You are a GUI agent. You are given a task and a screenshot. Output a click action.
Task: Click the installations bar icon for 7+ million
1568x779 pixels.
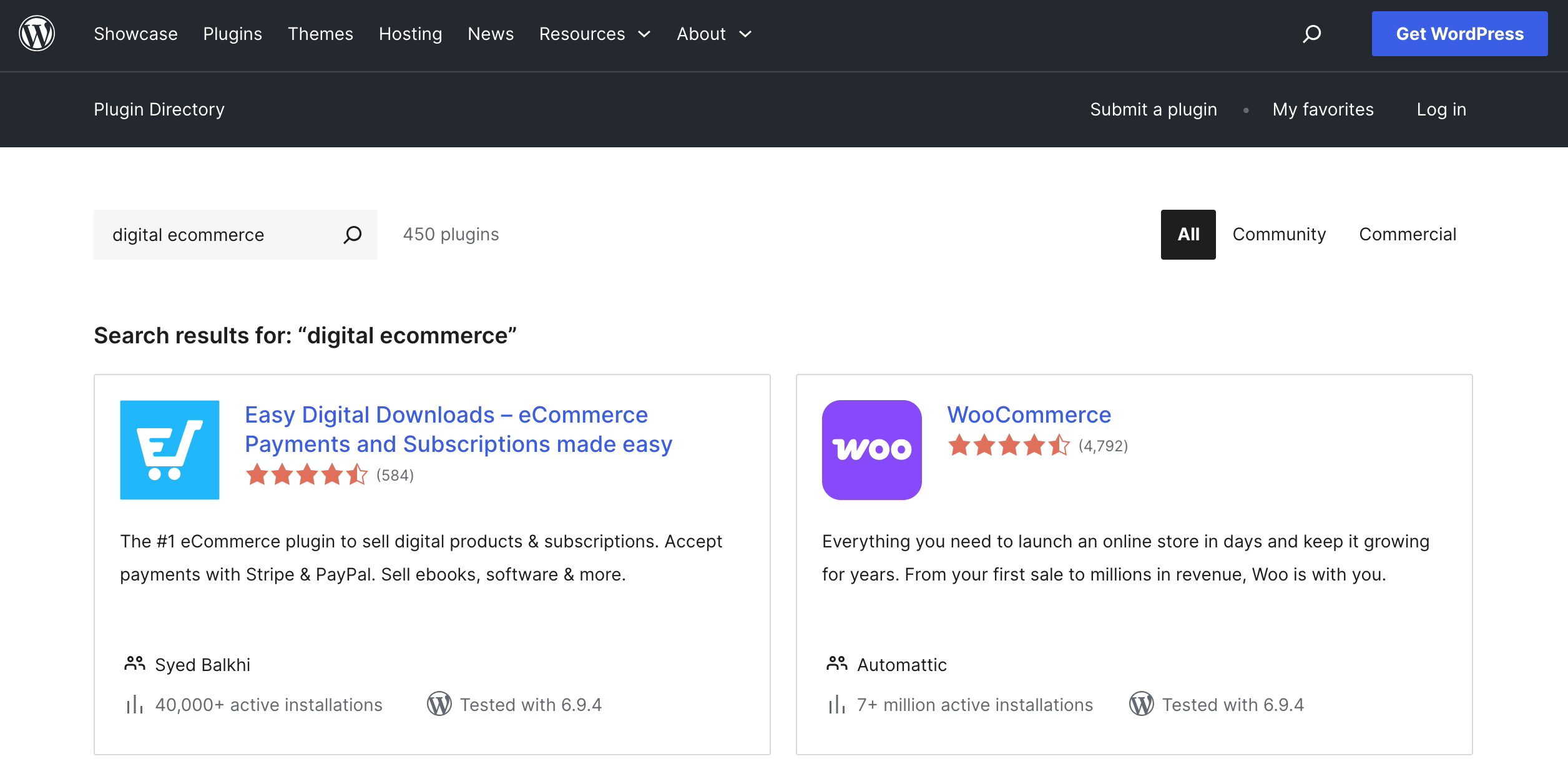837,705
